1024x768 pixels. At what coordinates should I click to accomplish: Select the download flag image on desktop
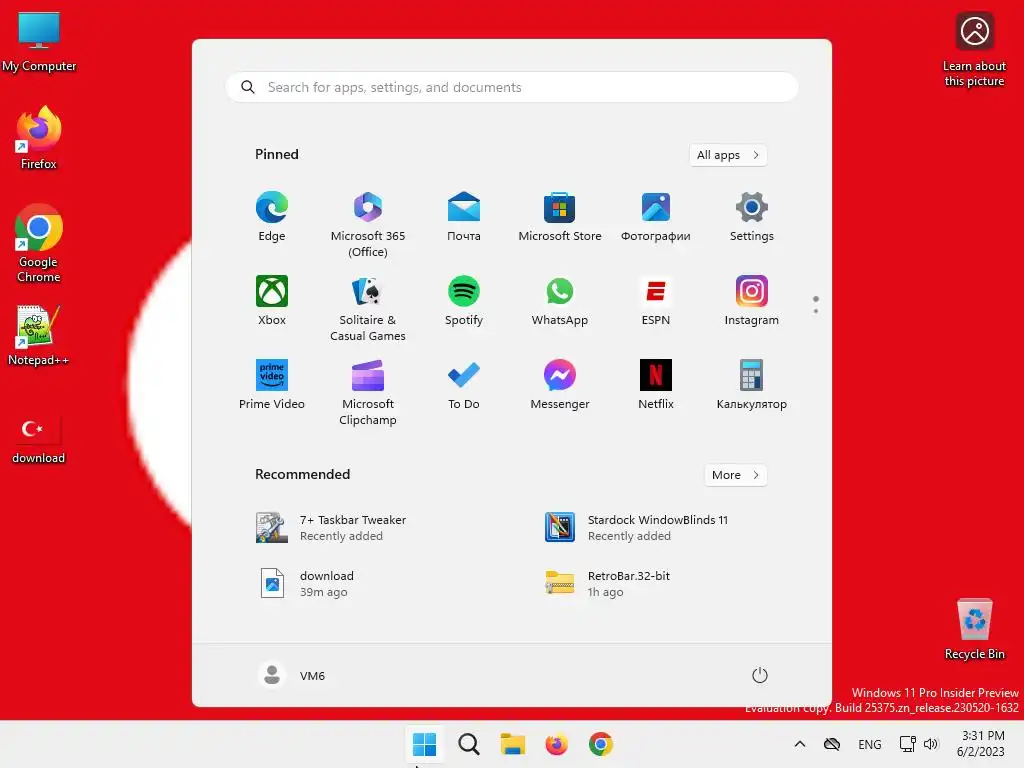coord(39,438)
